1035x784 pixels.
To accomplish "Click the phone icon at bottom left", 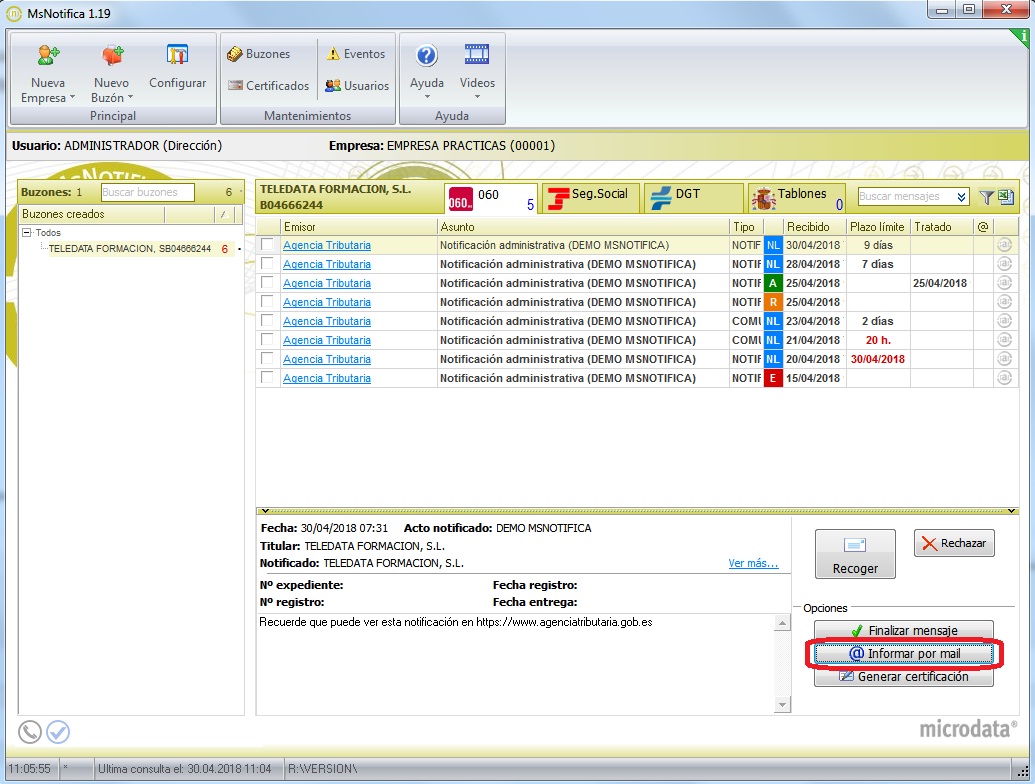I will (30, 732).
